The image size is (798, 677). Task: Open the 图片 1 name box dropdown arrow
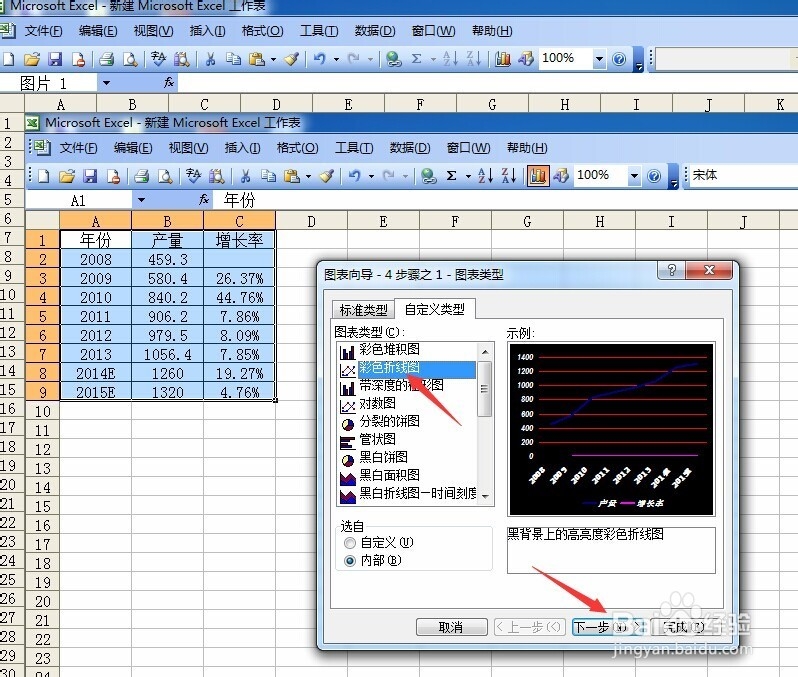pos(106,83)
